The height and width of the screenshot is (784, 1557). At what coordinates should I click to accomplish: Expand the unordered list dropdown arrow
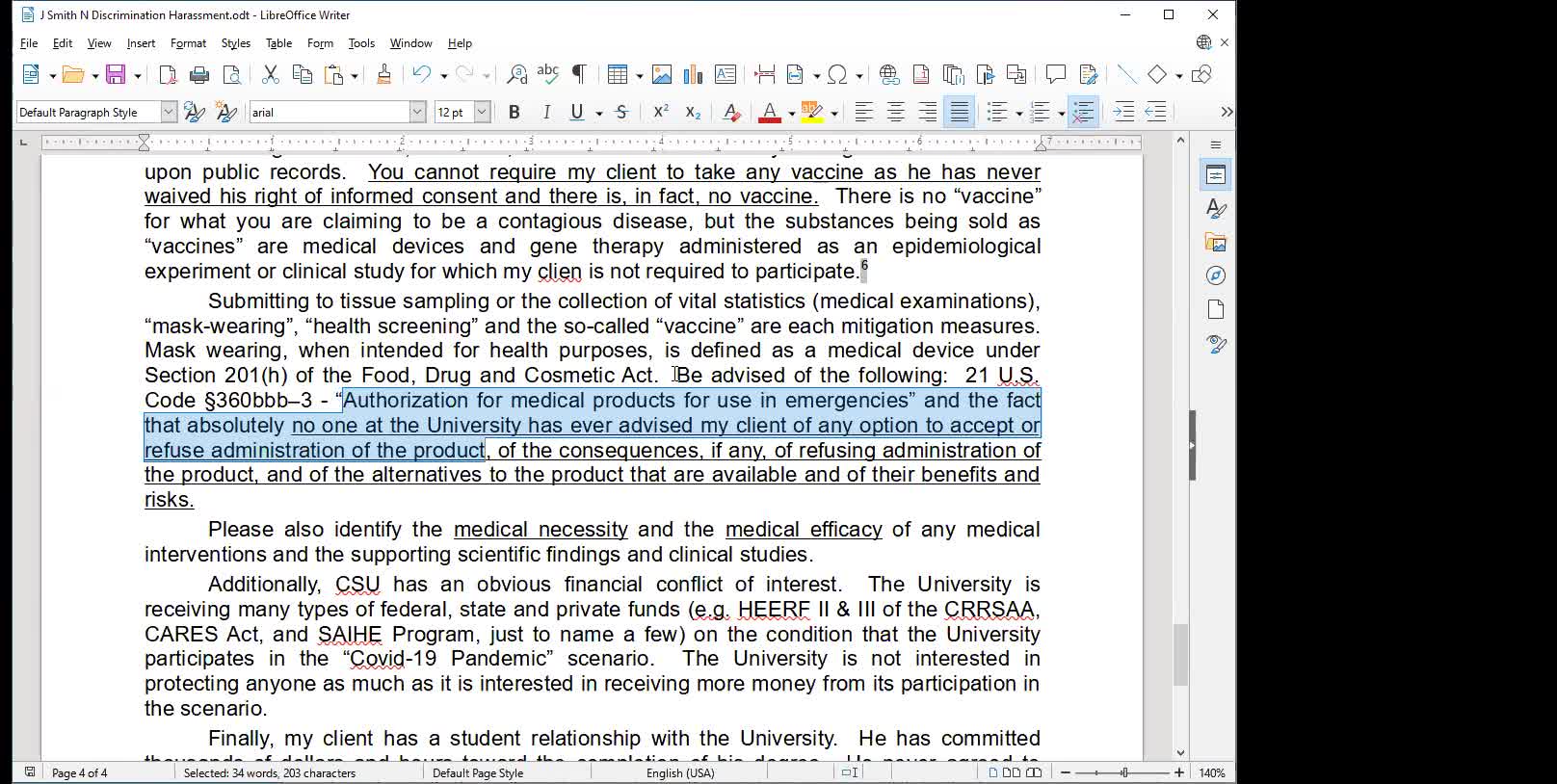pos(1019,114)
